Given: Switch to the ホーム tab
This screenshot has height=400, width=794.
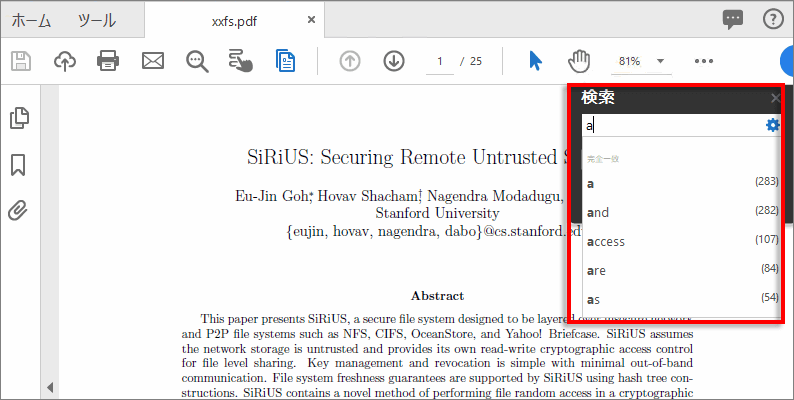Looking at the screenshot, I should (x=31, y=20).
